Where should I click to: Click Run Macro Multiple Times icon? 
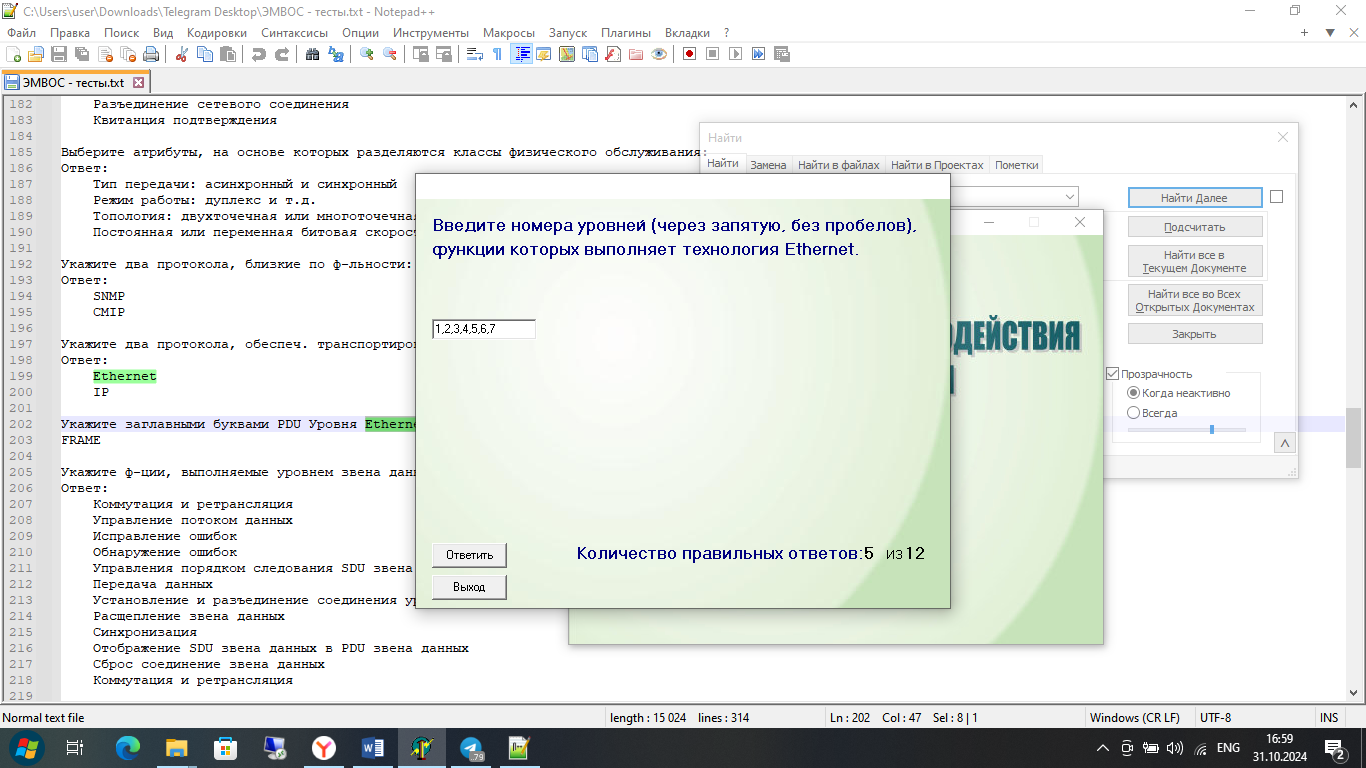point(758,54)
